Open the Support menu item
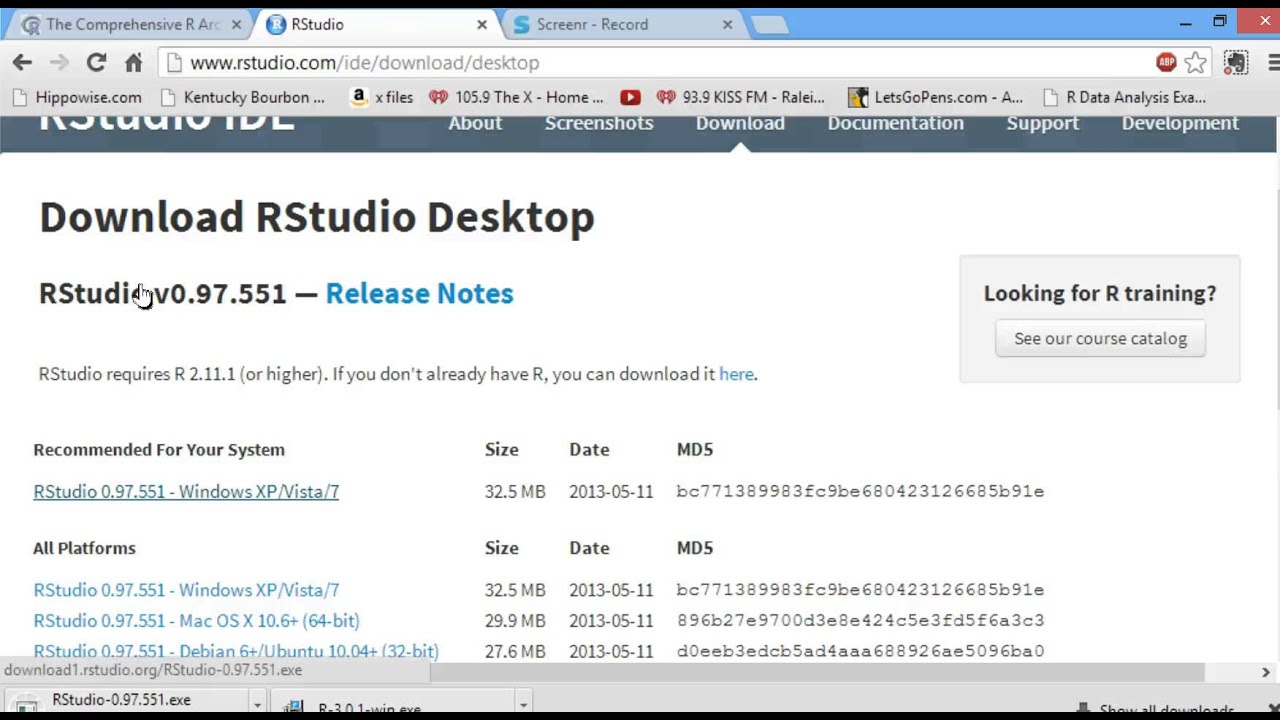 (x=1042, y=123)
